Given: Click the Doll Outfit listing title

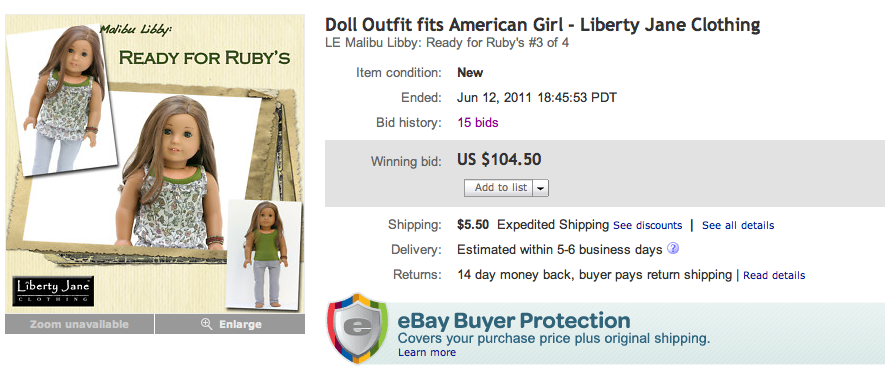Looking at the screenshot, I should (542, 25).
